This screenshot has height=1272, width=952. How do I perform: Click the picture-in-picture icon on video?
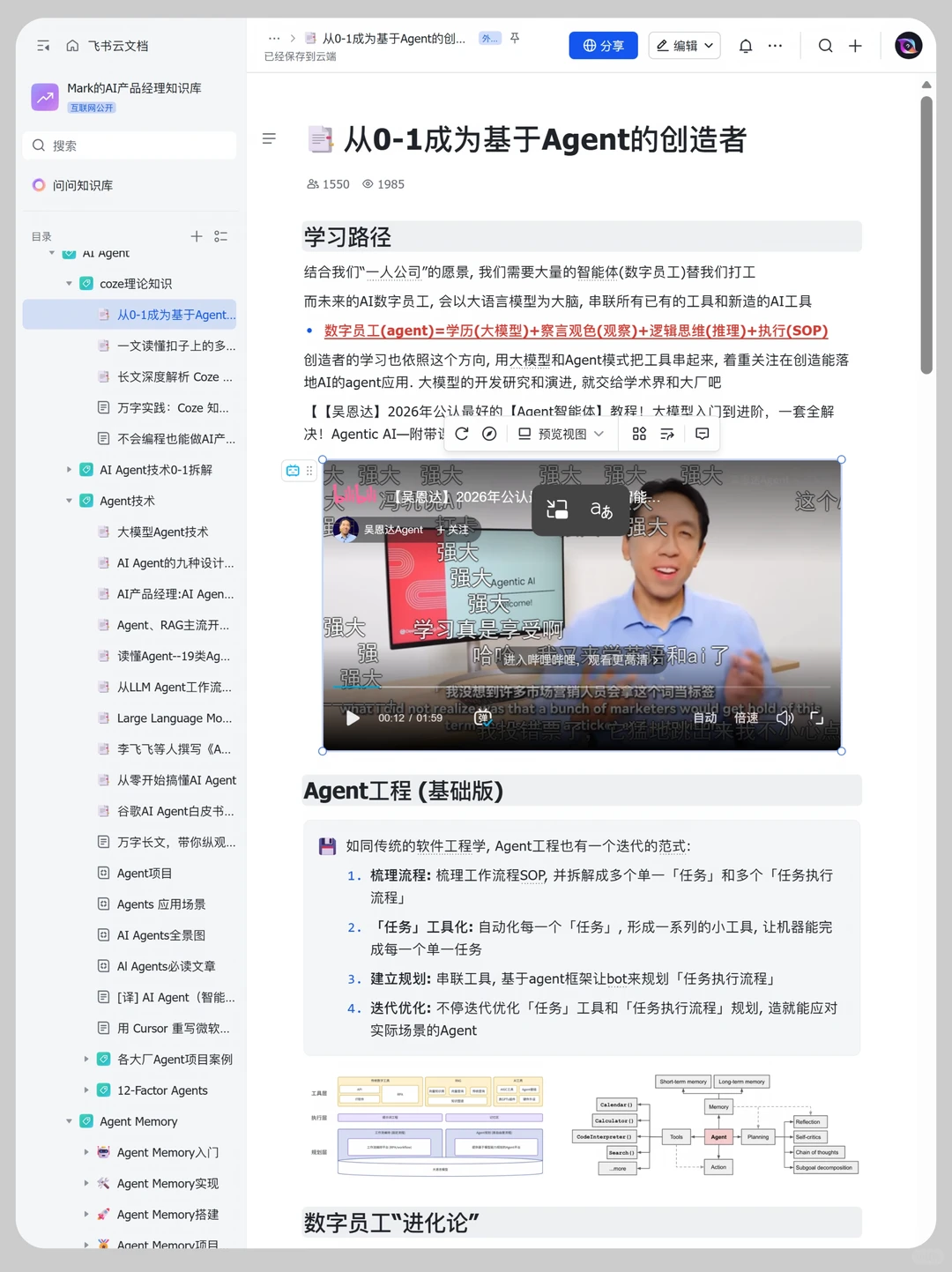(557, 510)
